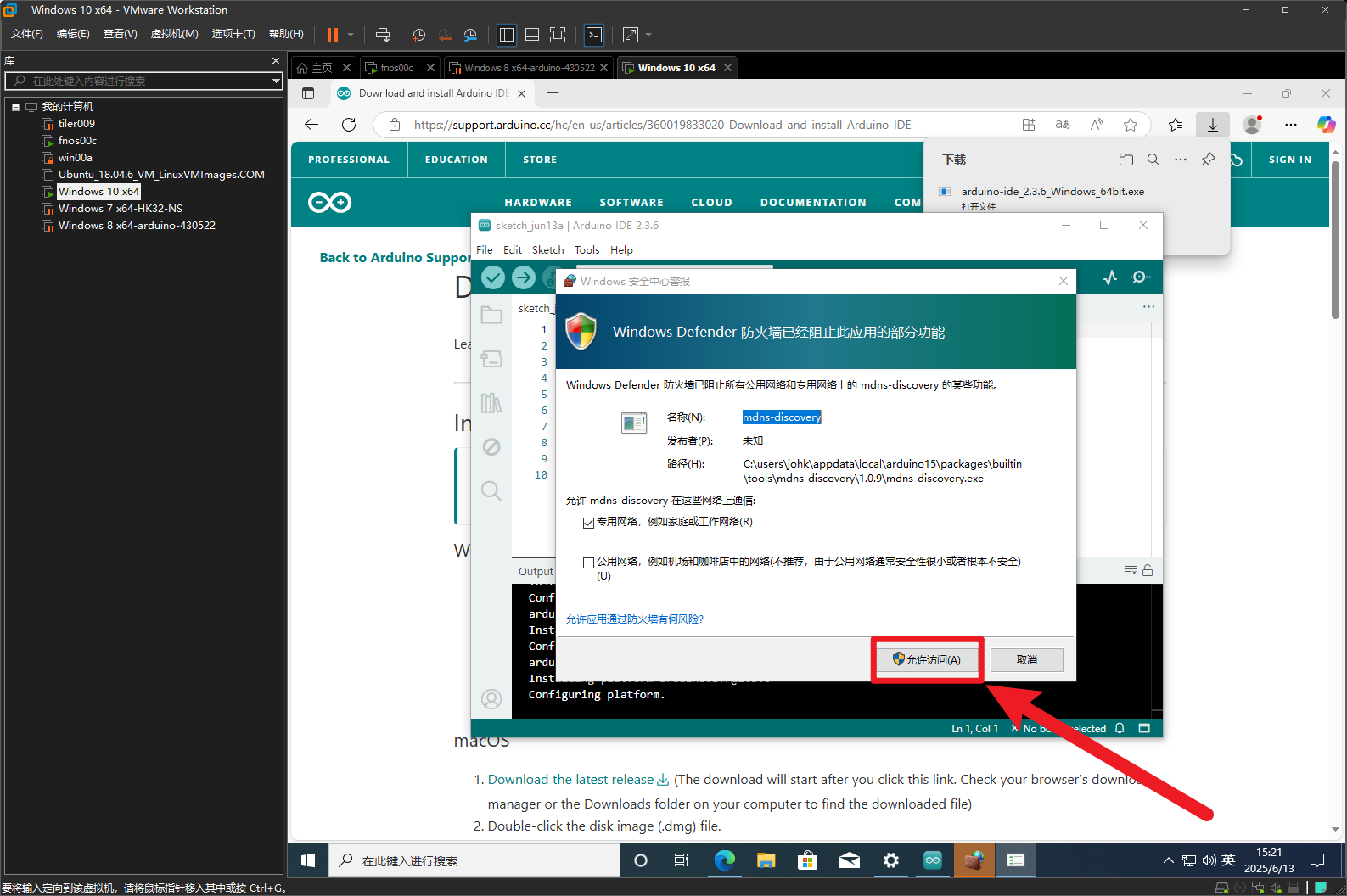The image size is (1347, 896).
Task: Click the Edge page vertical scrollbar
Action: (1335, 240)
